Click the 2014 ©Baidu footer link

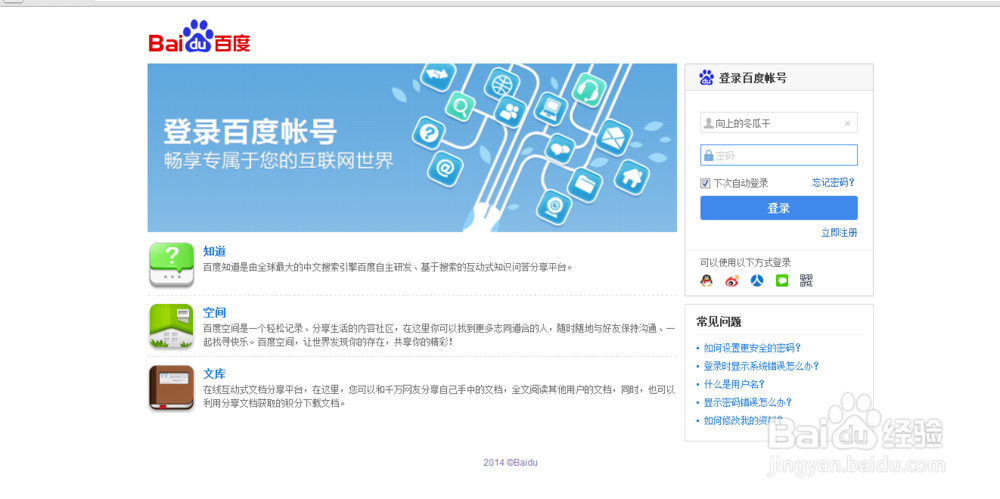tap(510, 463)
